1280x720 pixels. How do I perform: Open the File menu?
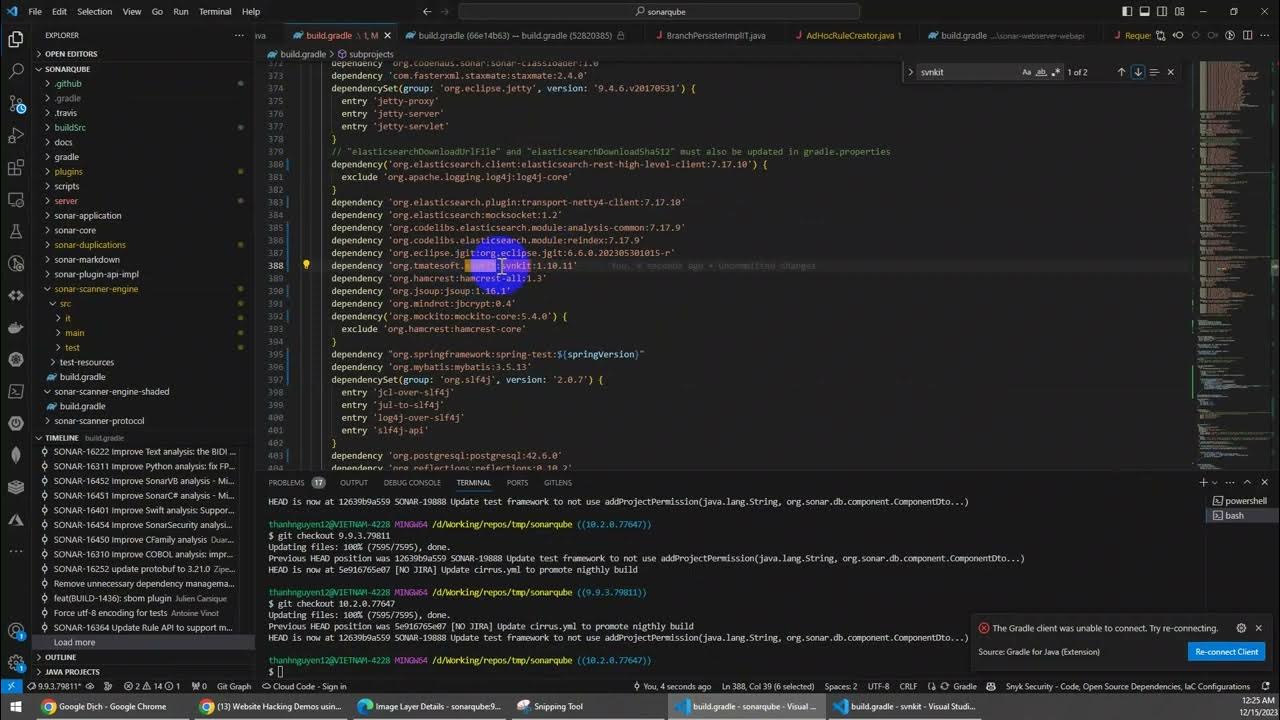click(x=35, y=11)
